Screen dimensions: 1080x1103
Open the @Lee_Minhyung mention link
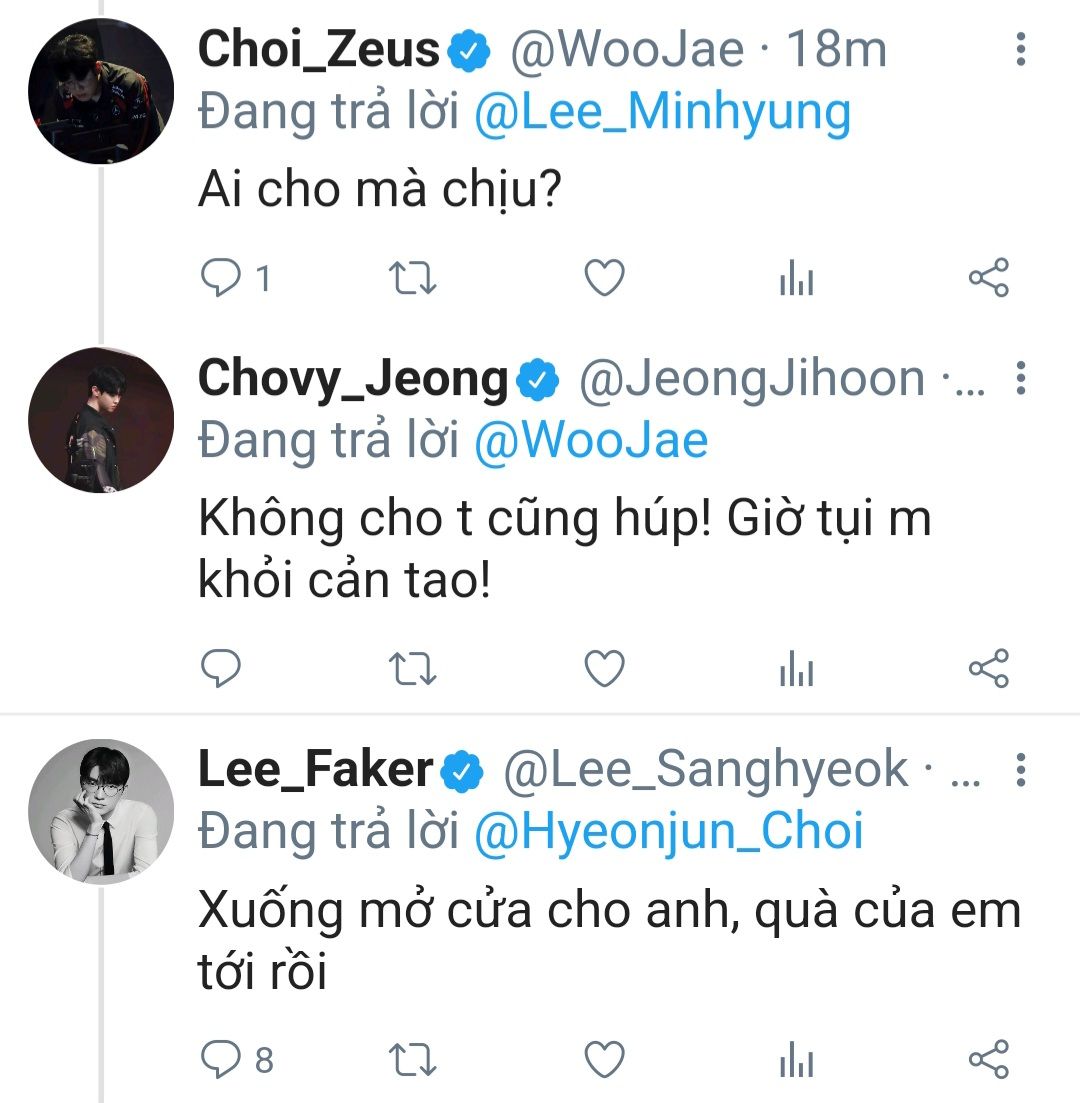662,113
